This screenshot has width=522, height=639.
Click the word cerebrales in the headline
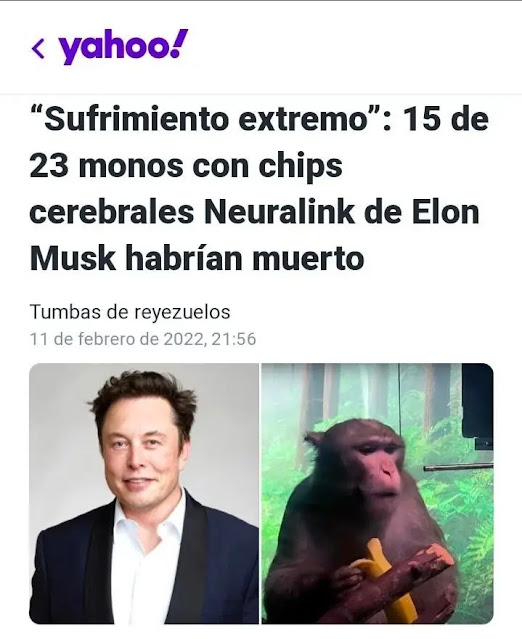(111, 213)
